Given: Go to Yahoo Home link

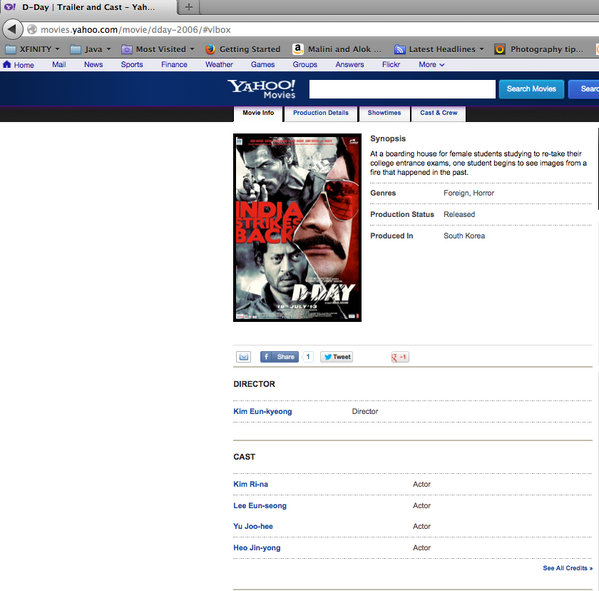Looking at the screenshot, I should click(18, 65).
